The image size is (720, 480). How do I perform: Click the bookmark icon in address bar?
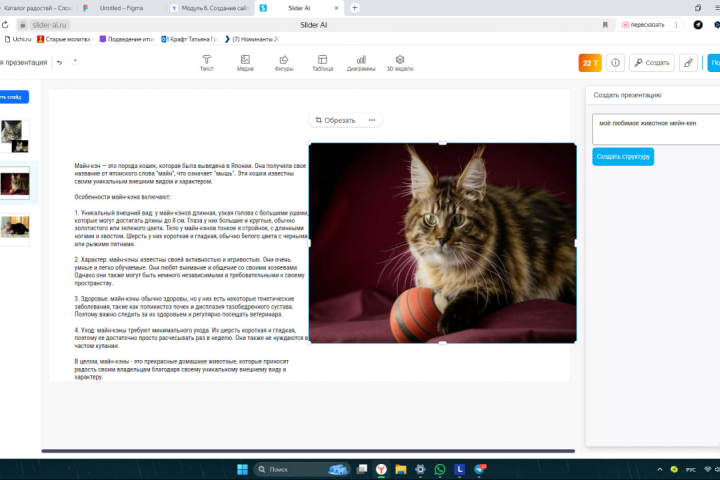coord(605,25)
